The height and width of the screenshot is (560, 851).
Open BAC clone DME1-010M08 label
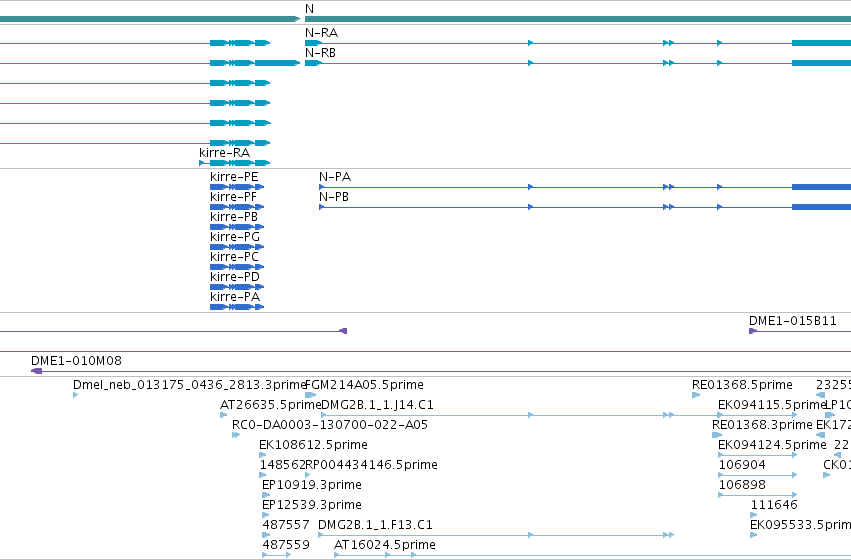pos(77,360)
